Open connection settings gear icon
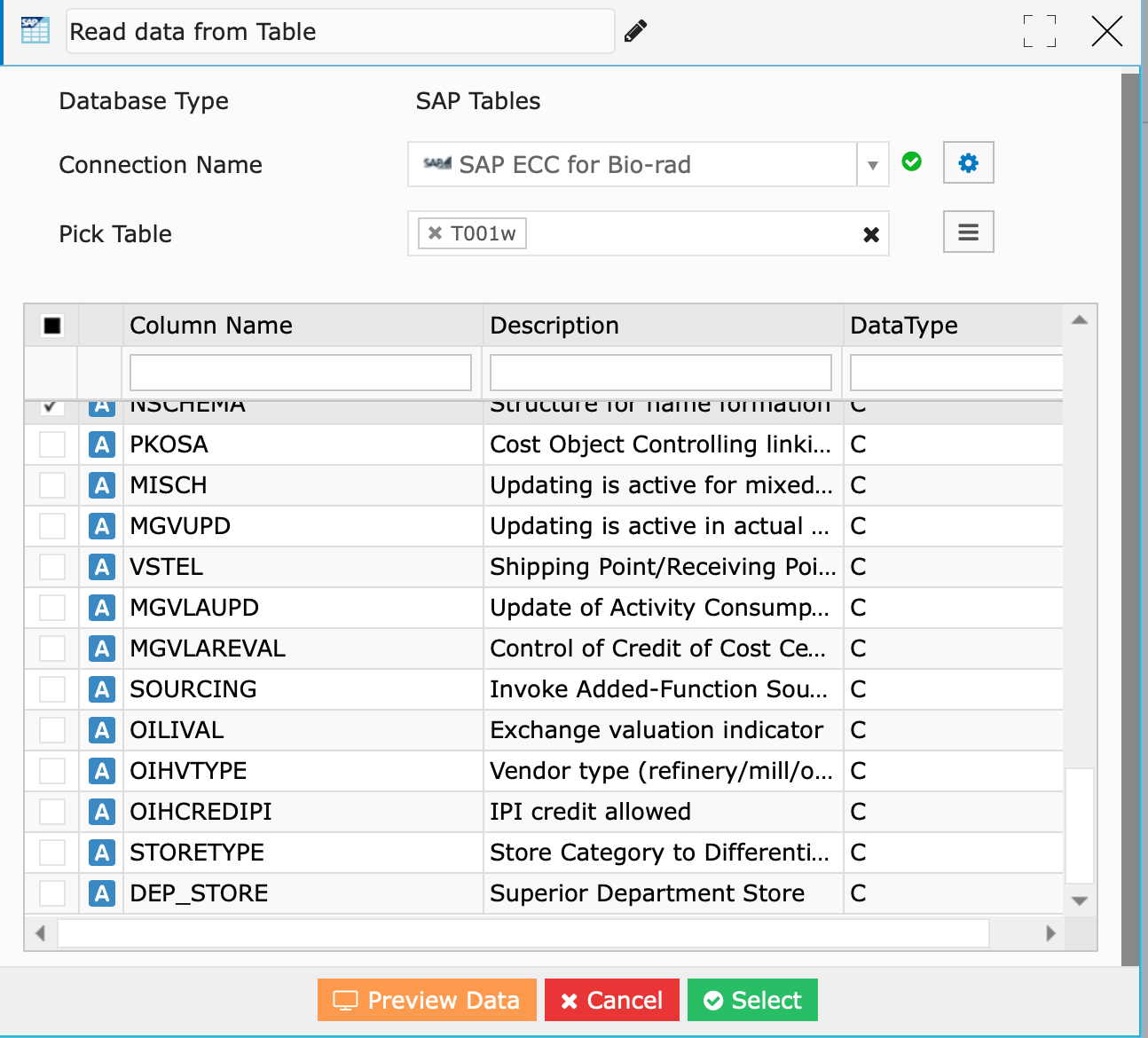Viewport: 1148px width, 1038px height. 968,163
